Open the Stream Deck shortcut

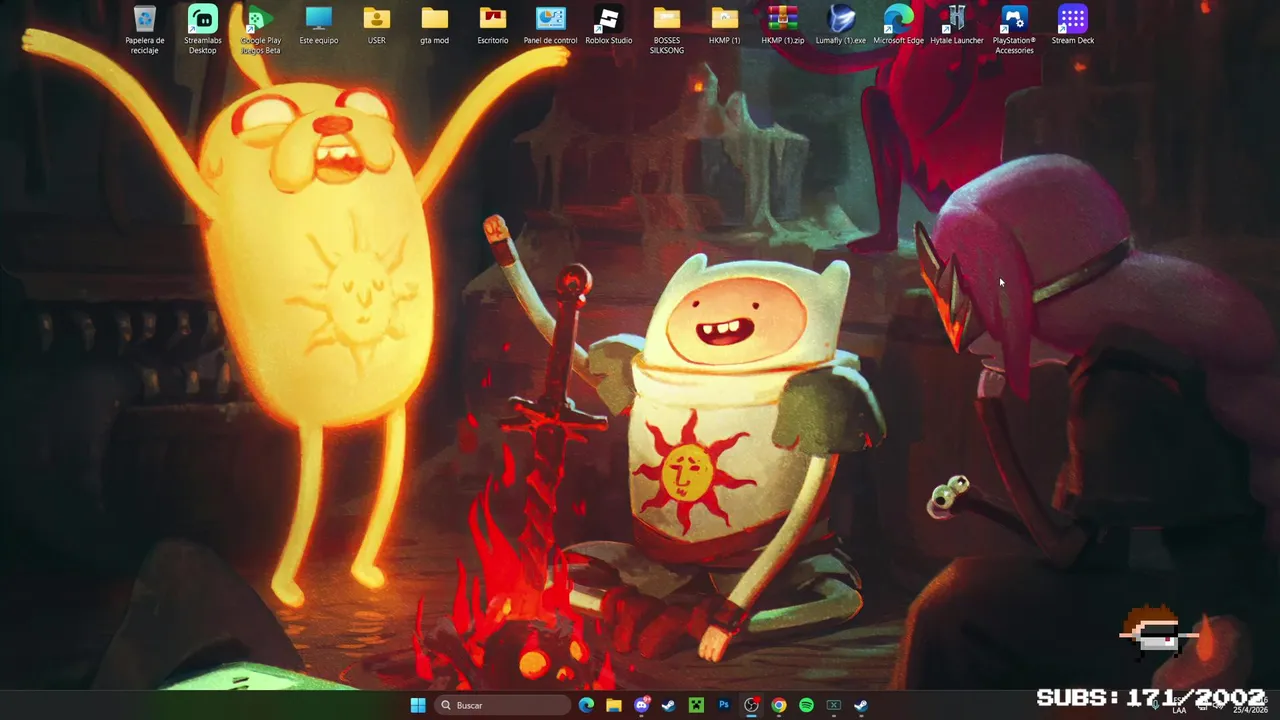1073,26
